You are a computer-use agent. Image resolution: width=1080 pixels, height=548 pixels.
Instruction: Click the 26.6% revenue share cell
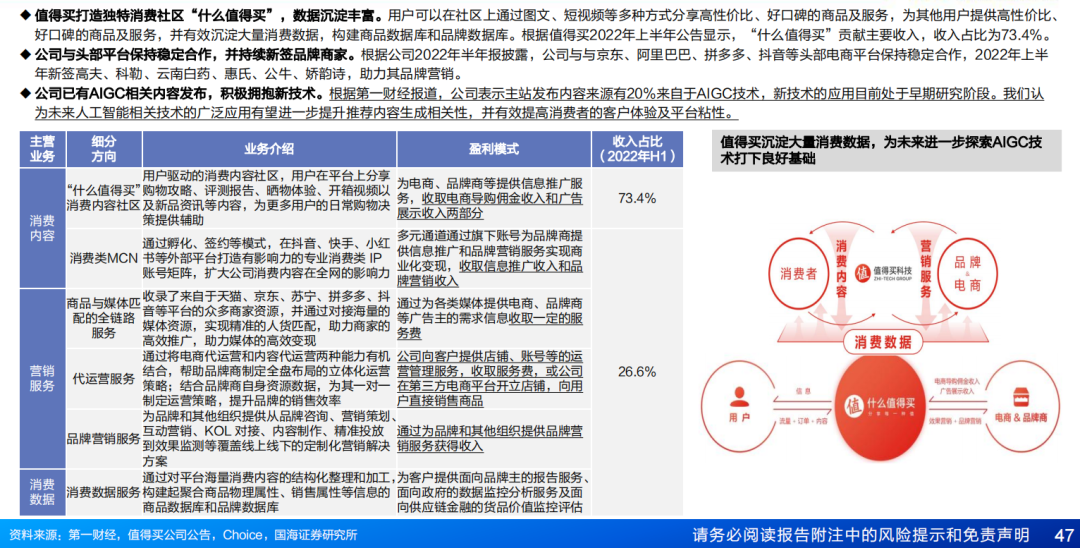637,372
